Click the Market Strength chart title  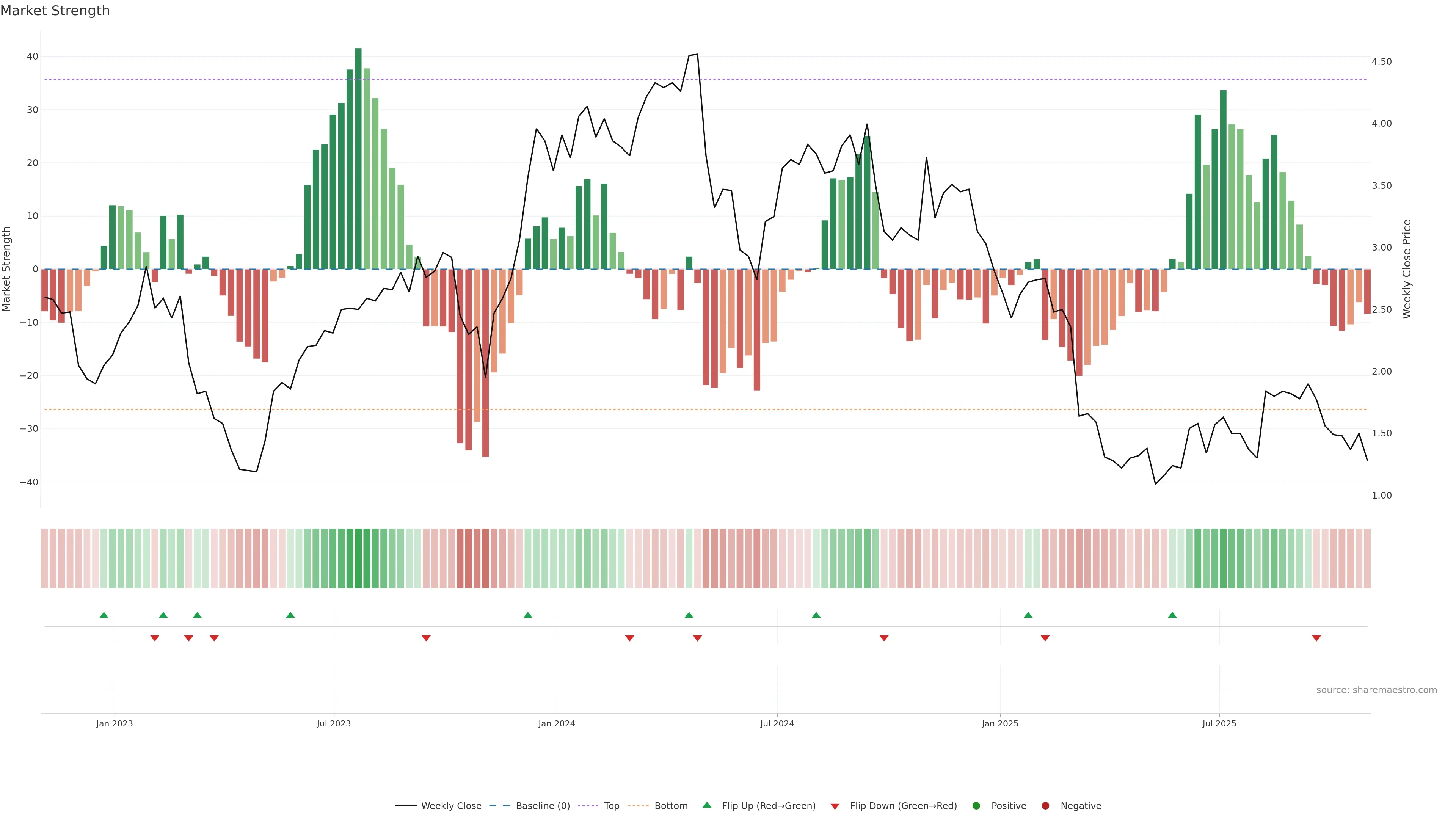55,11
